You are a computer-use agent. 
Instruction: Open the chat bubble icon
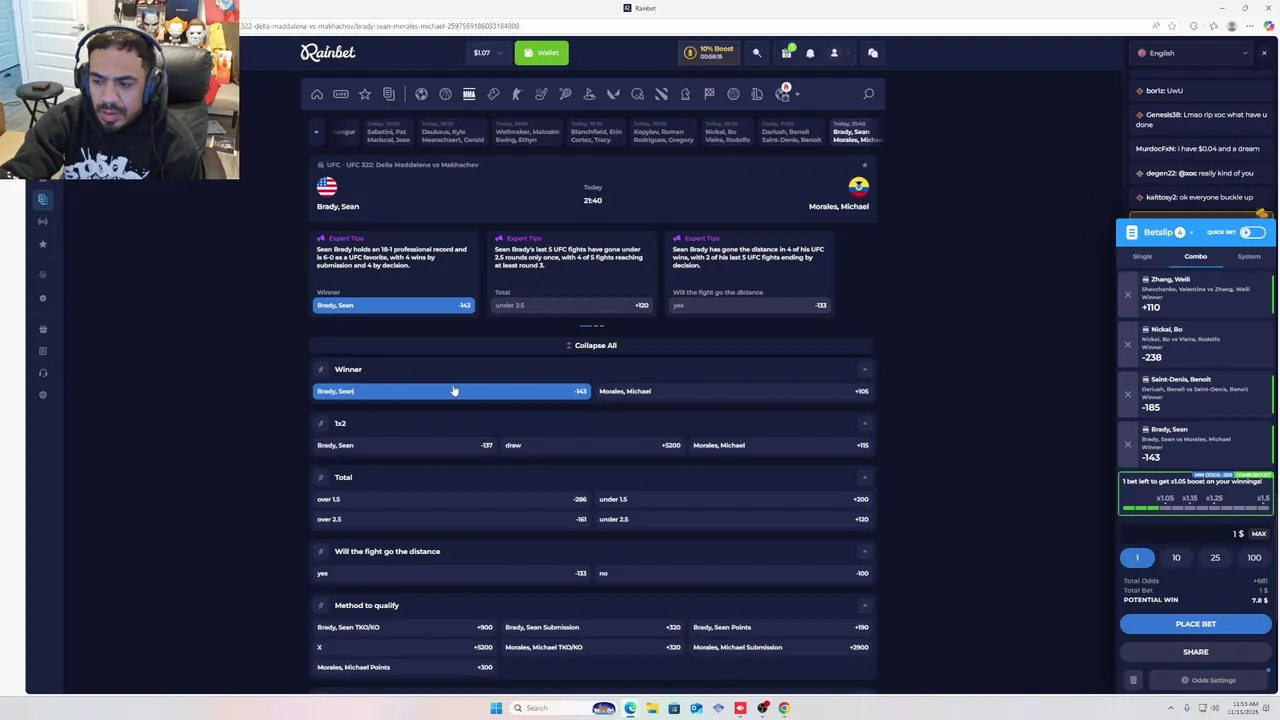pos(872,53)
